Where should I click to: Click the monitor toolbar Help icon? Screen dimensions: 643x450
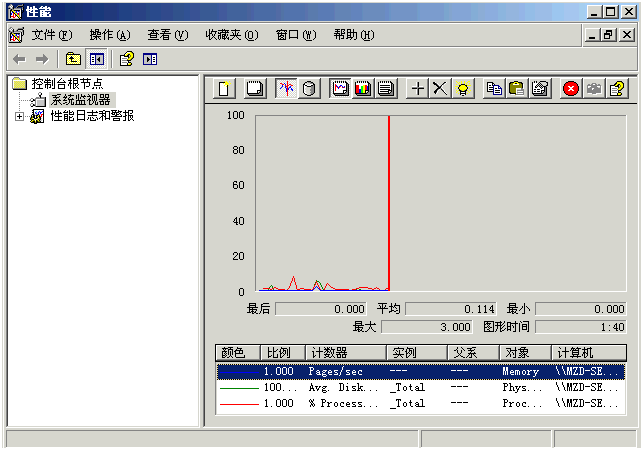617,88
